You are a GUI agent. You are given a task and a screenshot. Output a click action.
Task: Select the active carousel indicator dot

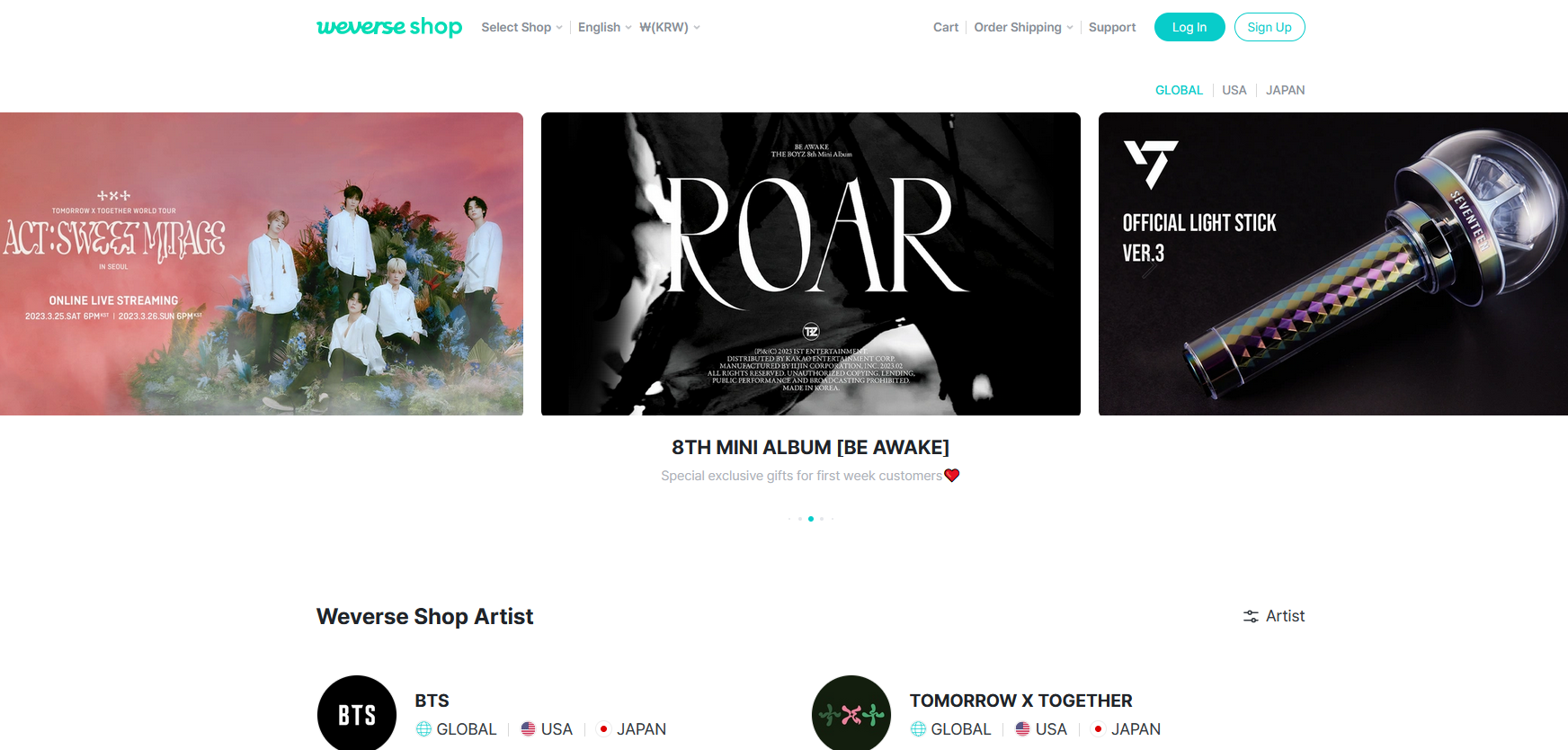coord(811,519)
